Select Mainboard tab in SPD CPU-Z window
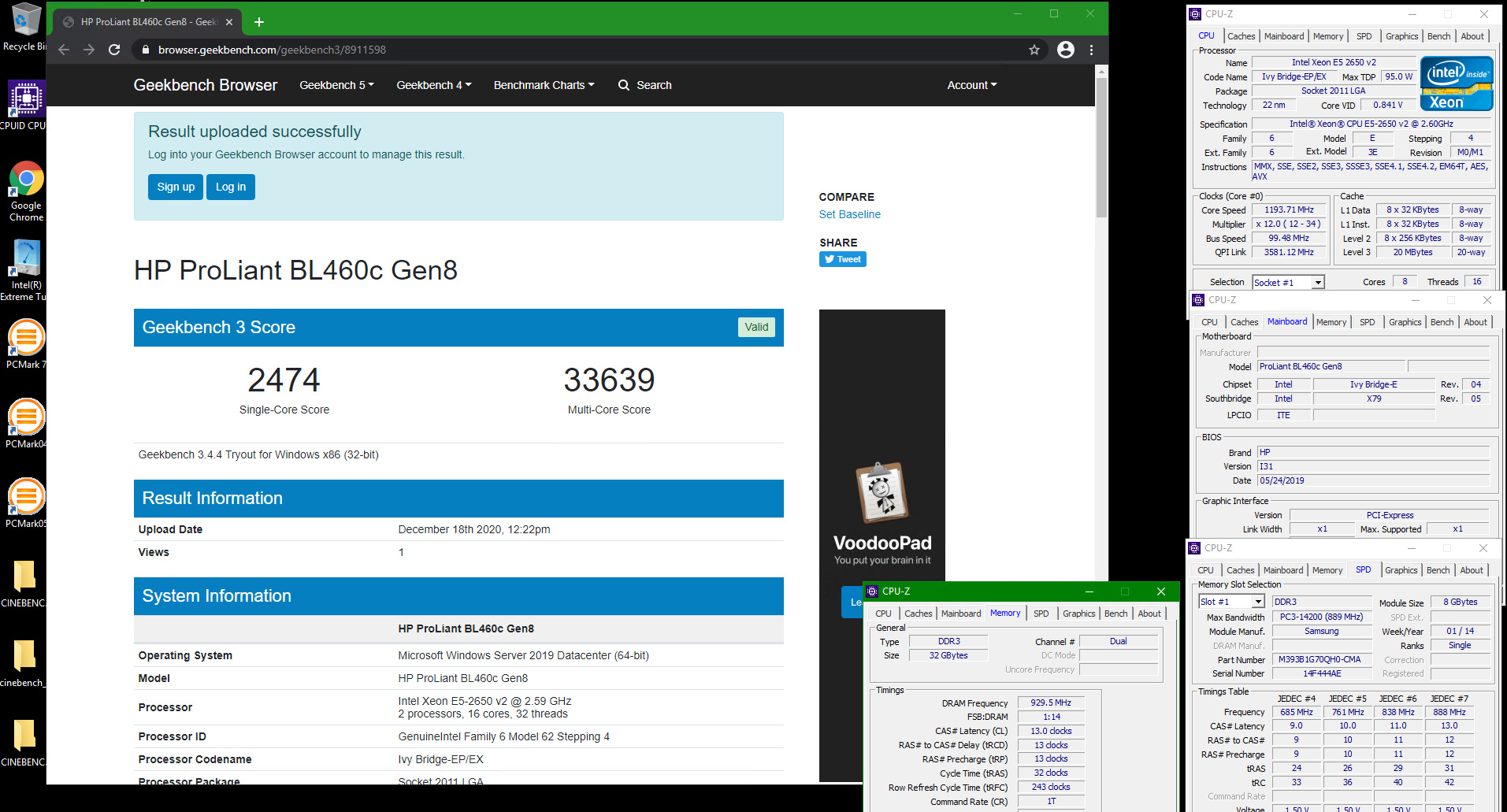The width and height of the screenshot is (1507, 812). pos(1283,570)
